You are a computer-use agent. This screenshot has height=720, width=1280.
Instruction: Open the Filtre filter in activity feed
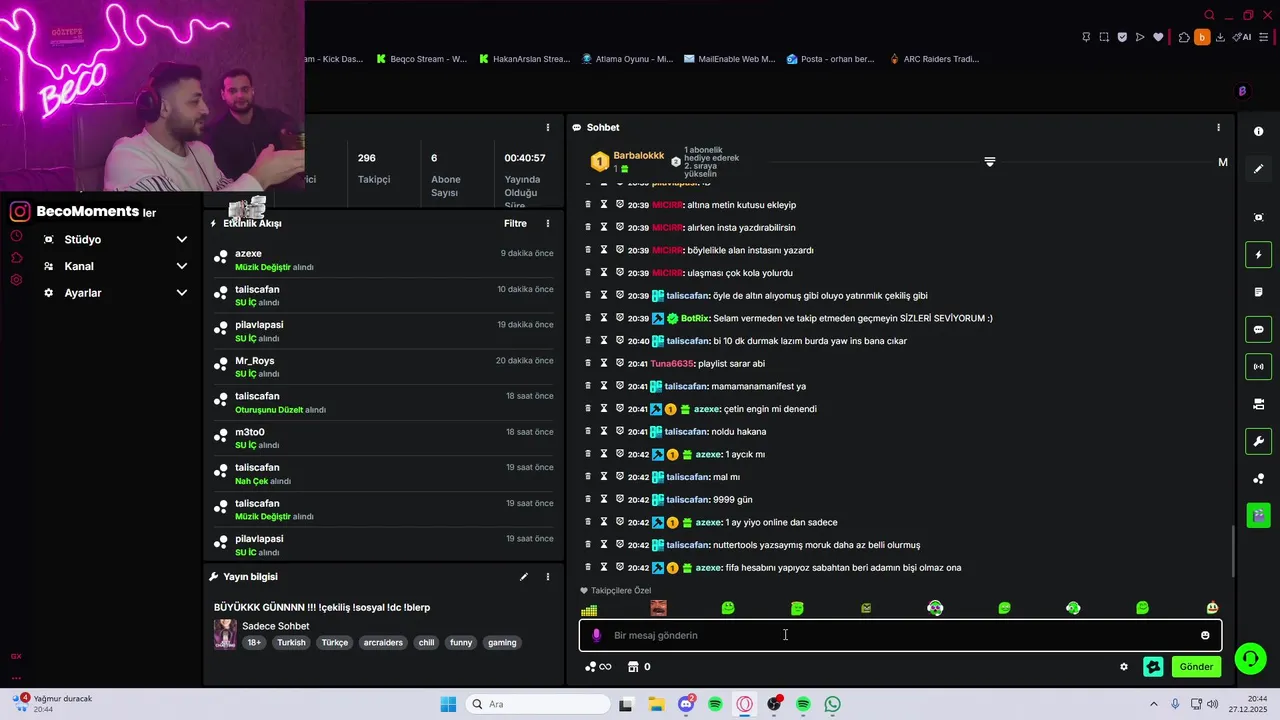pos(515,223)
